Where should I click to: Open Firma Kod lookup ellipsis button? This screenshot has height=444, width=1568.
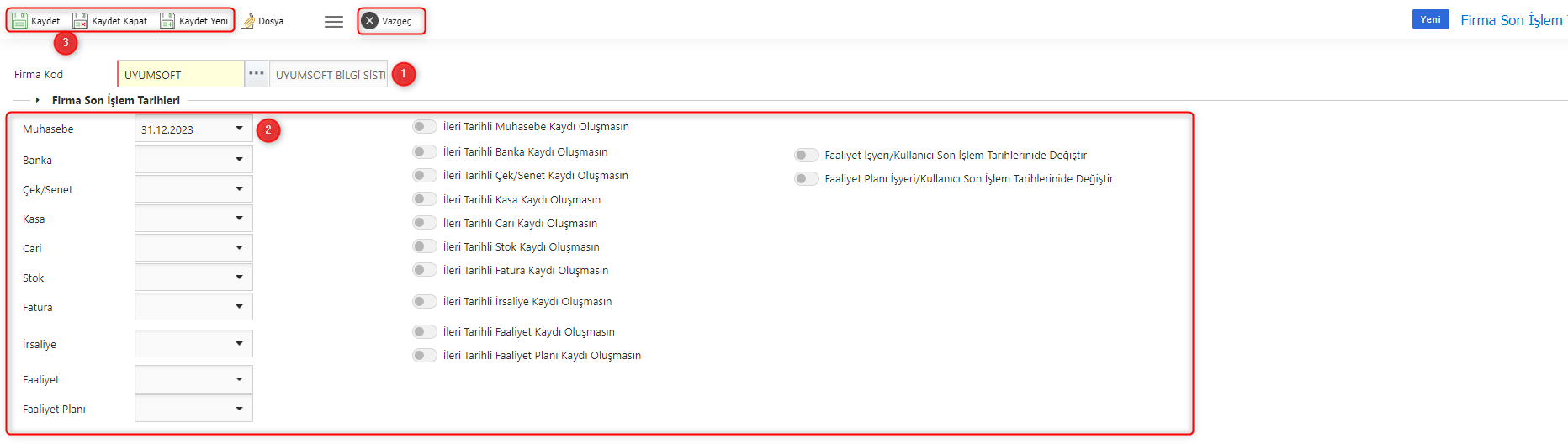[x=257, y=74]
